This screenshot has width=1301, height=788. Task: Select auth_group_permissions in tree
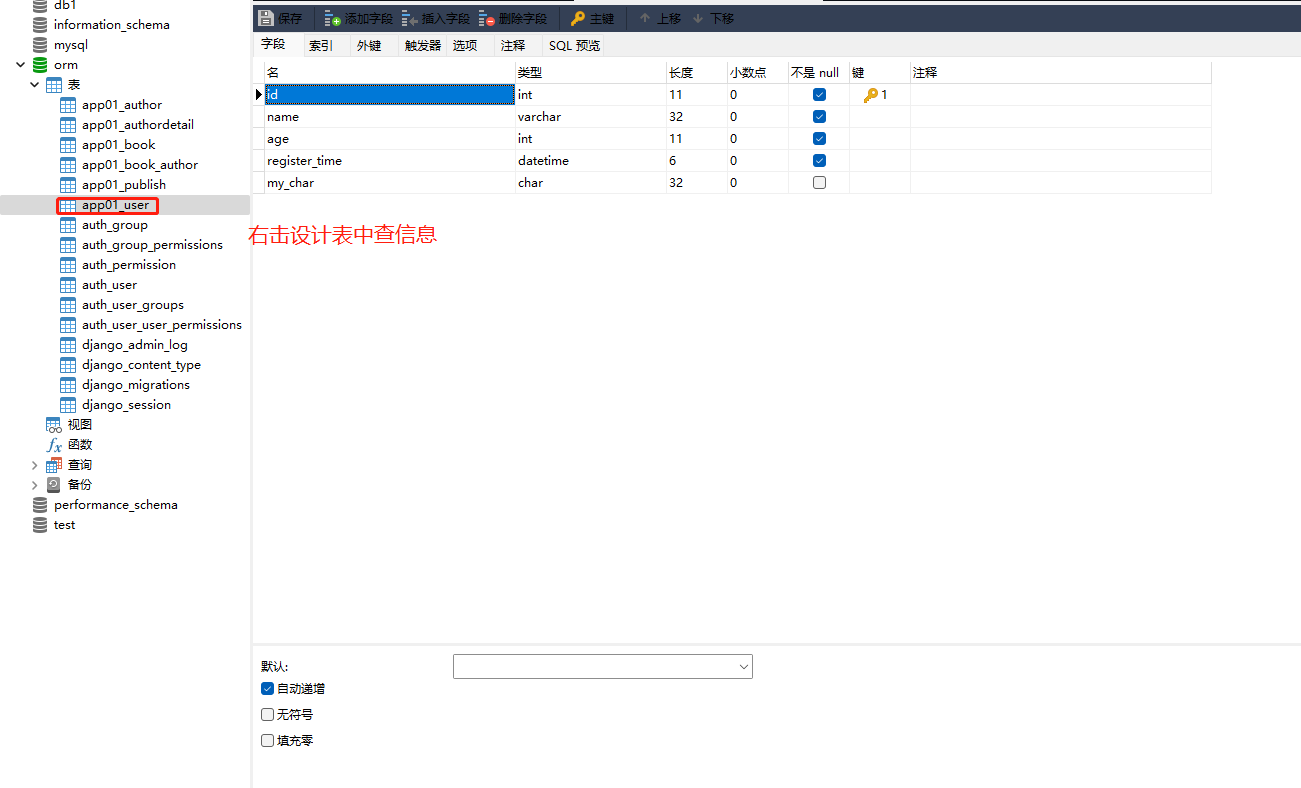152,245
